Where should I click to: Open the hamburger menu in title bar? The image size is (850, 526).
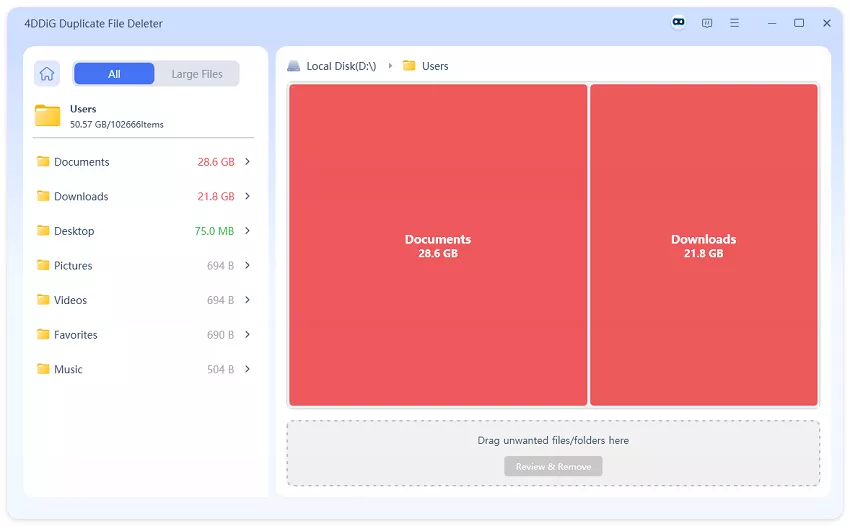pos(735,23)
